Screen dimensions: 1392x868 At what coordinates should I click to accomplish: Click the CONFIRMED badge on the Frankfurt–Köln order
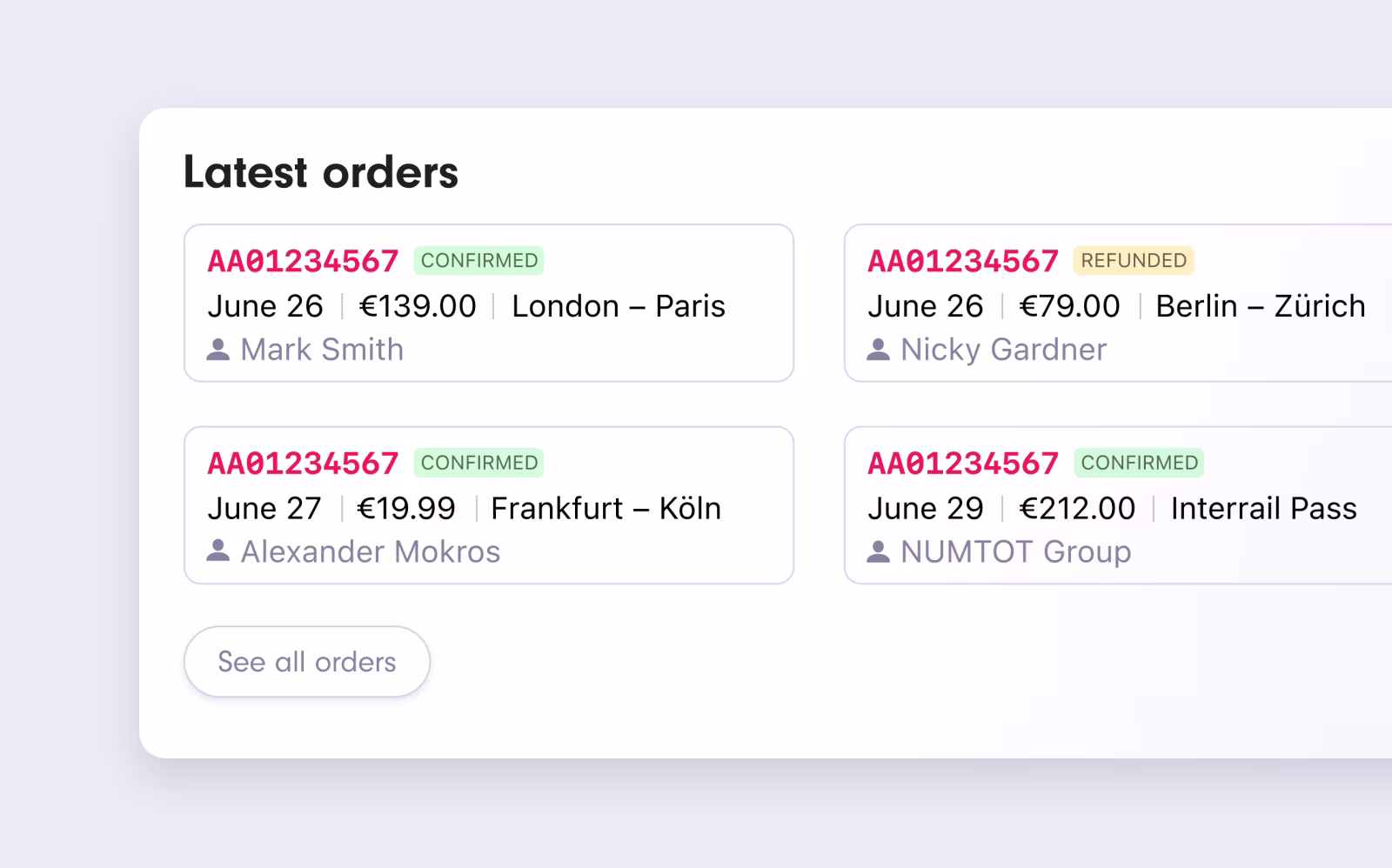pos(478,462)
